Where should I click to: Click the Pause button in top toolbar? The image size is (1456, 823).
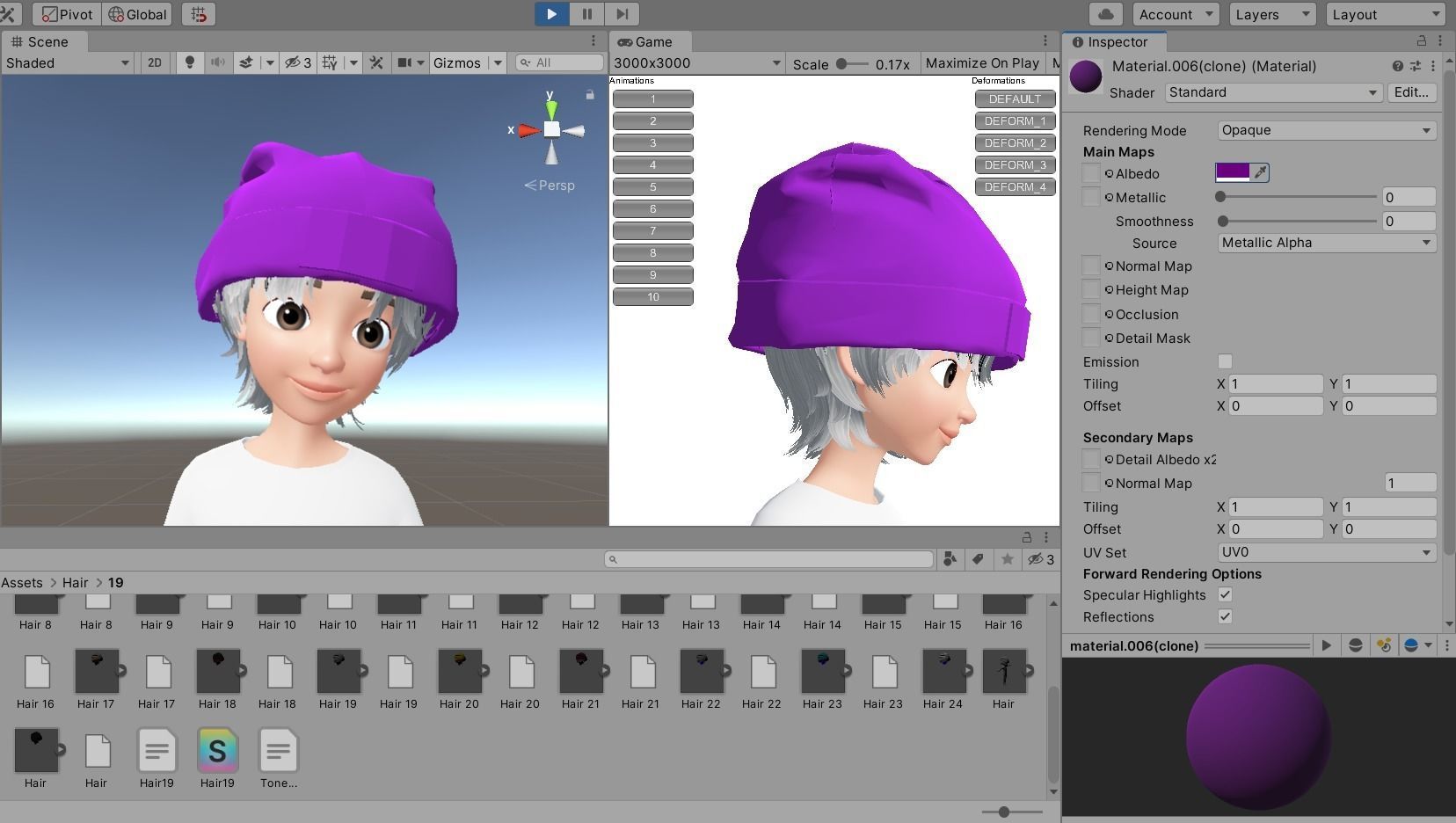(586, 14)
